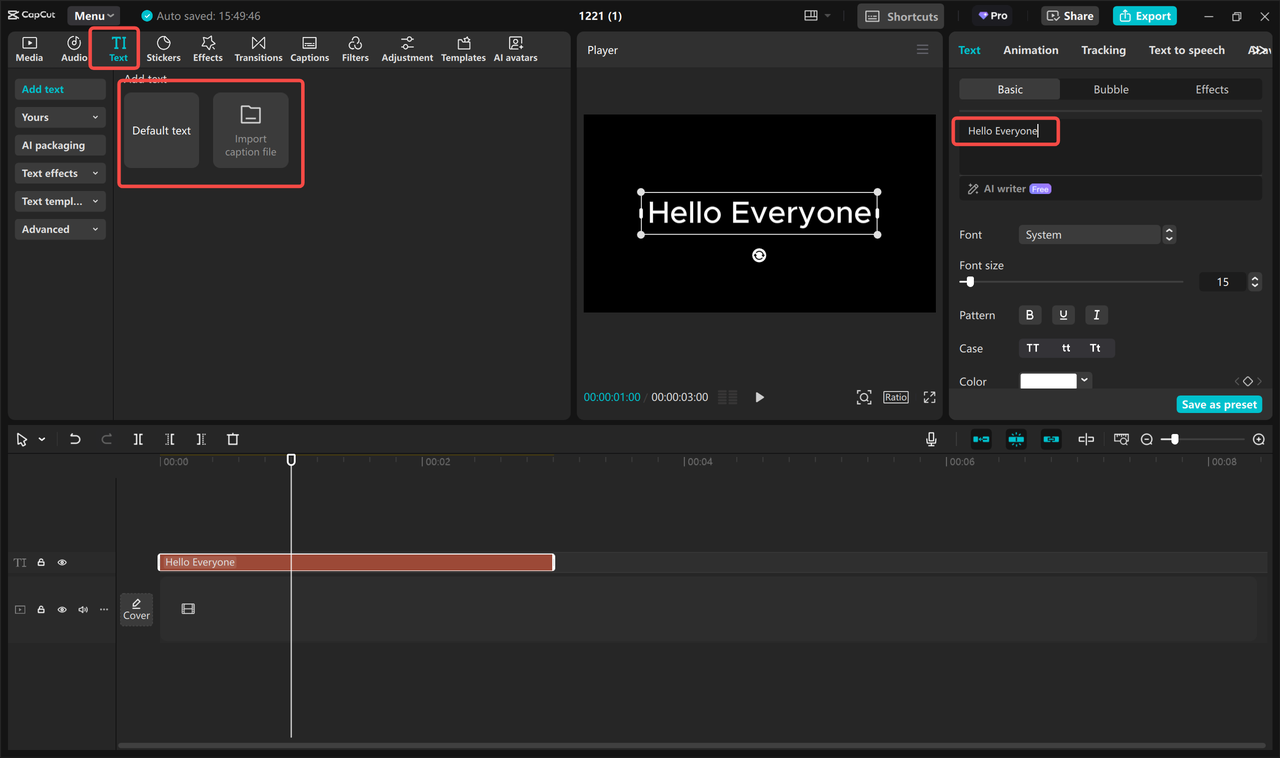This screenshot has height=758, width=1280.
Task: Expand the Advanced section in the left sidebar
Action: pos(59,229)
